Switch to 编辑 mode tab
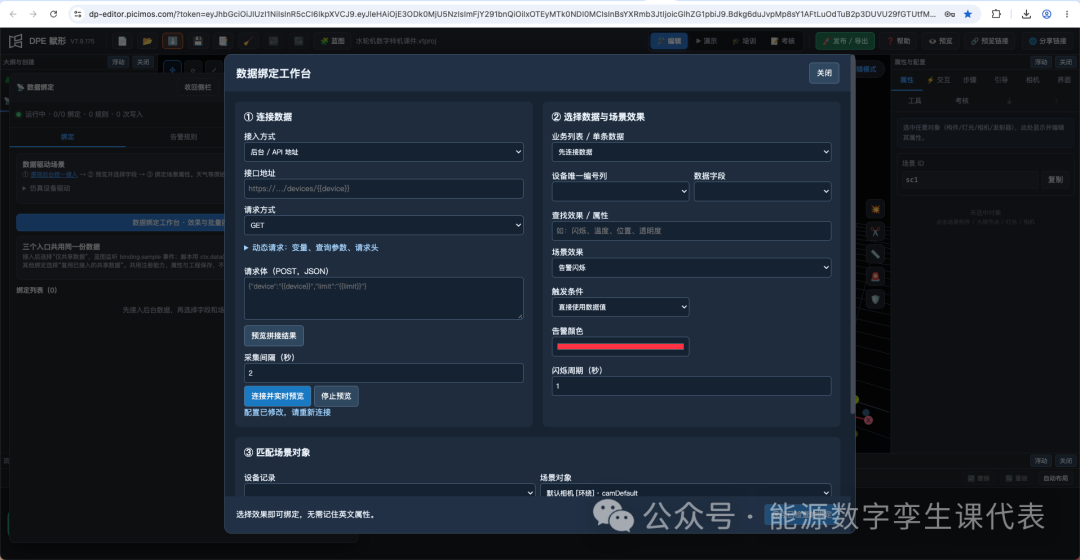1080x560 pixels. (x=669, y=41)
